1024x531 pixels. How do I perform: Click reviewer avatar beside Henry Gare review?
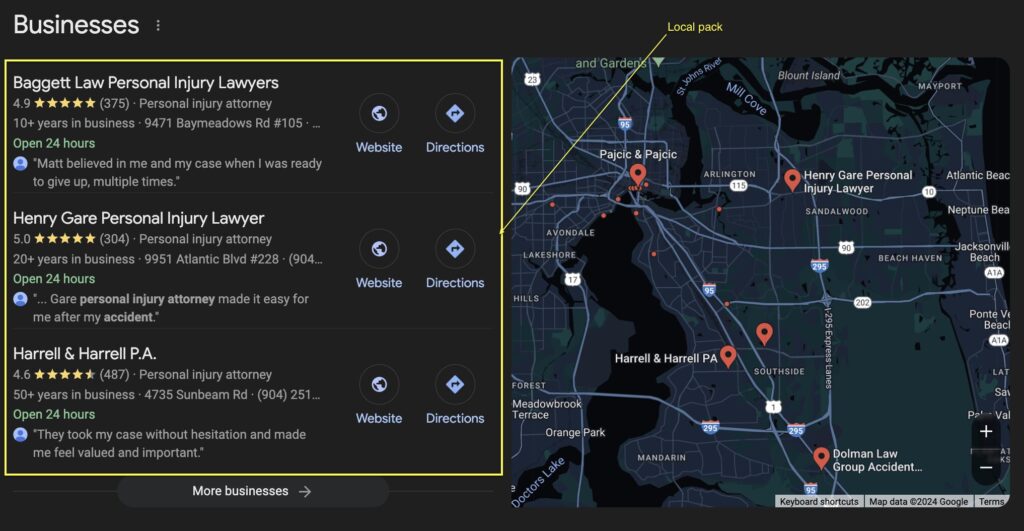20,299
